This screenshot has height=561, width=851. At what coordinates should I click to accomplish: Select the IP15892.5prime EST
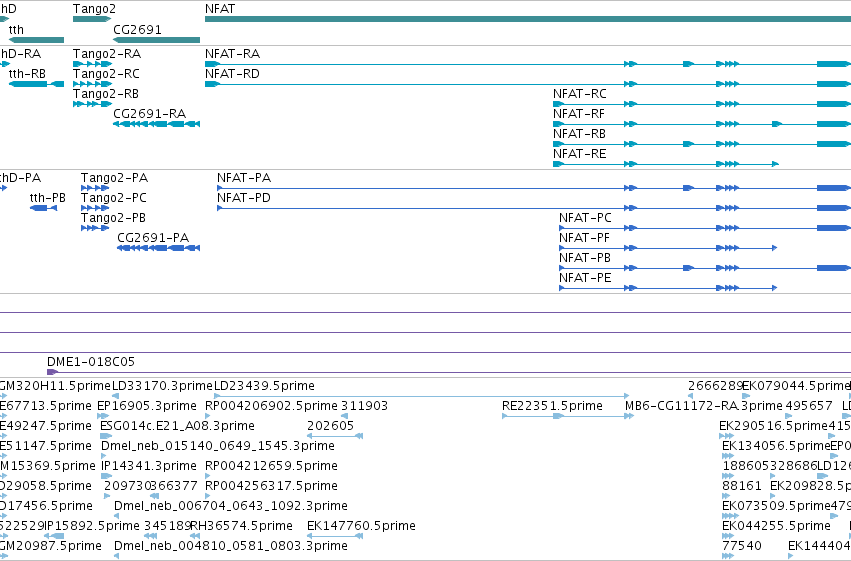tap(54, 536)
